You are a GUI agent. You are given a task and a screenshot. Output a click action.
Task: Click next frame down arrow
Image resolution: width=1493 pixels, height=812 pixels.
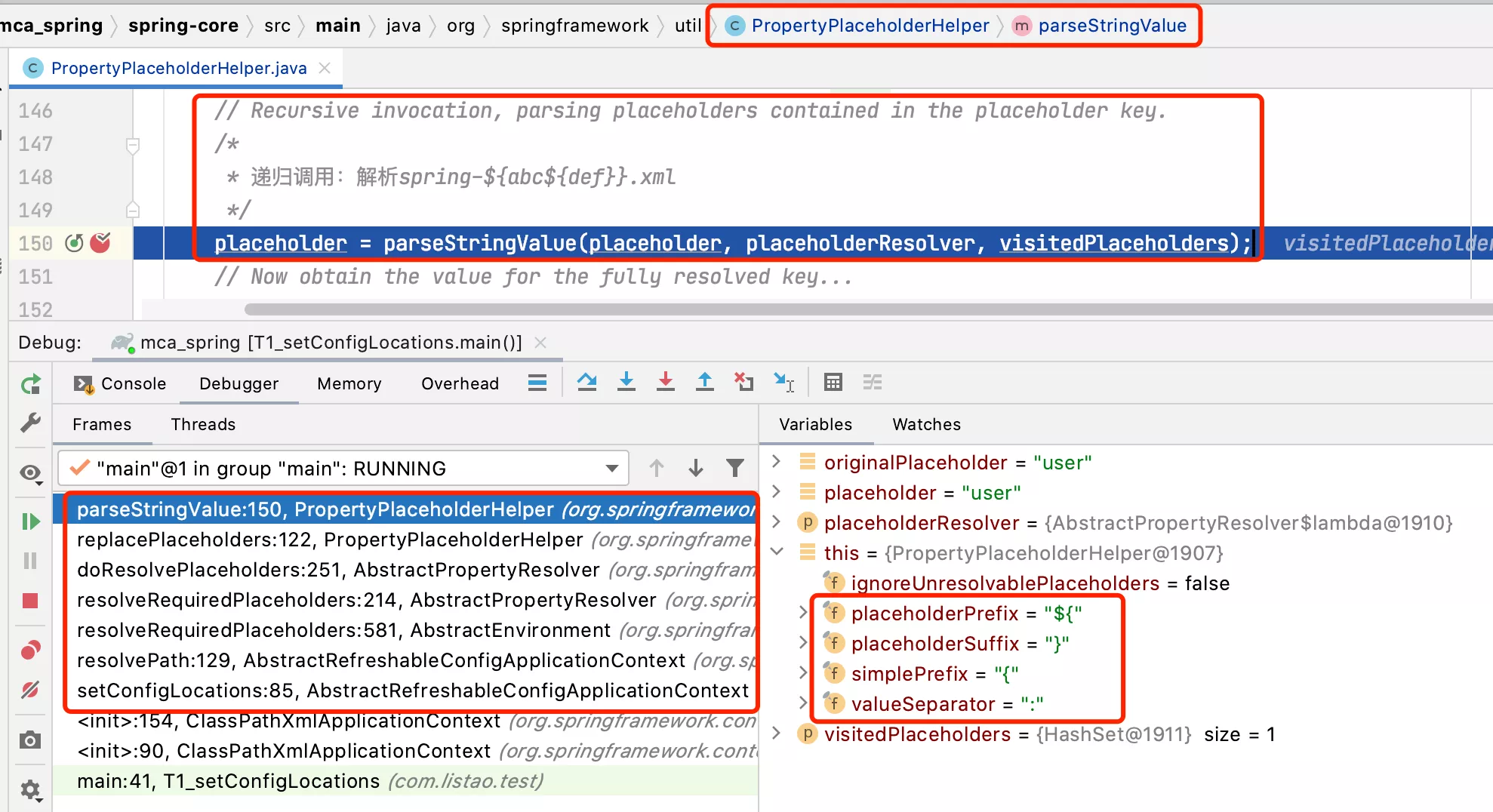[696, 469]
